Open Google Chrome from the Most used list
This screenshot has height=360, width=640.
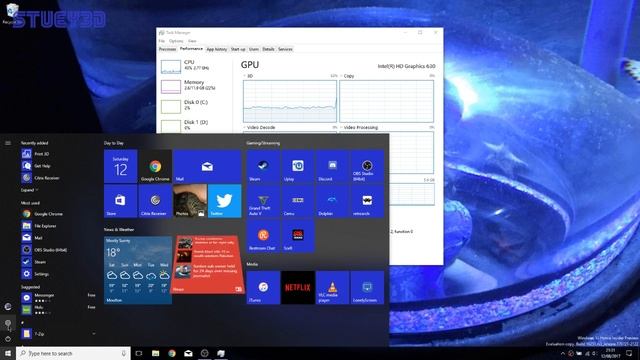57,214
